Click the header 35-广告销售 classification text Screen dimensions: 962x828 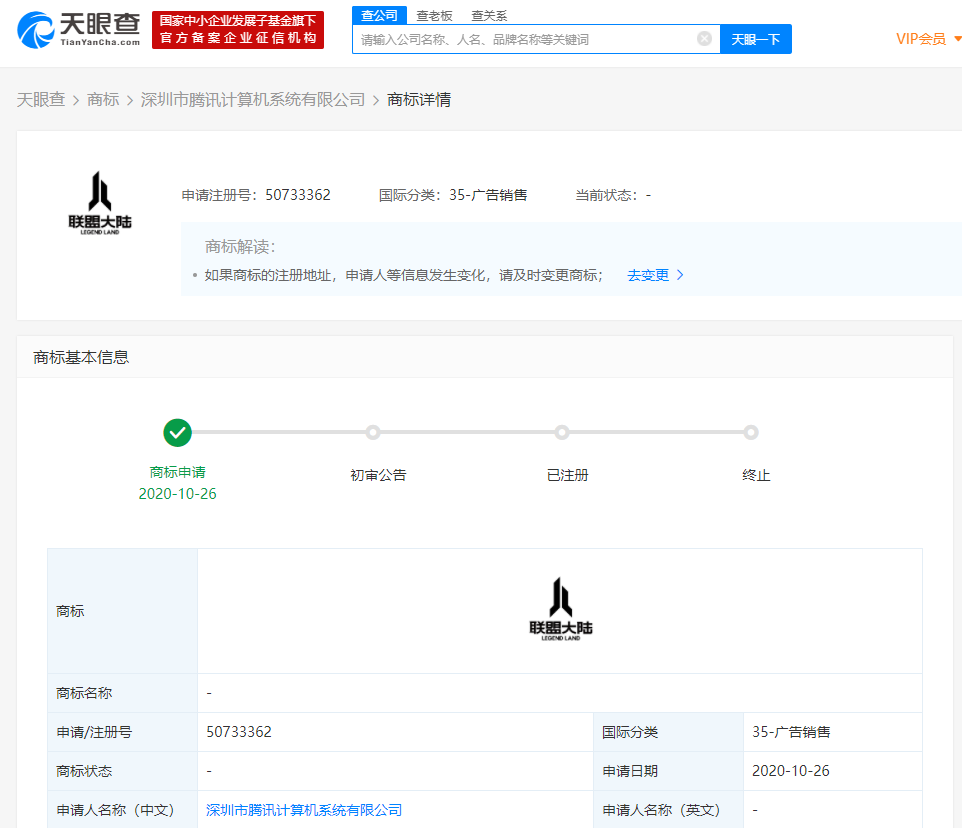pyautogui.click(x=488, y=195)
